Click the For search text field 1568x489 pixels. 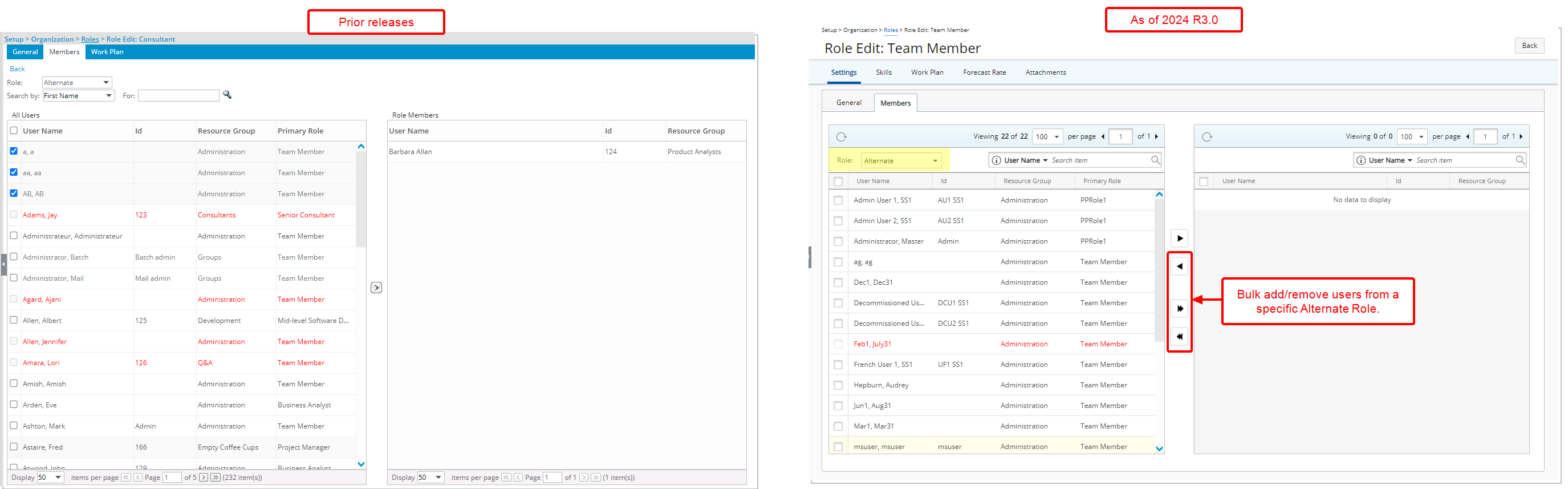pyautogui.click(x=178, y=96)
